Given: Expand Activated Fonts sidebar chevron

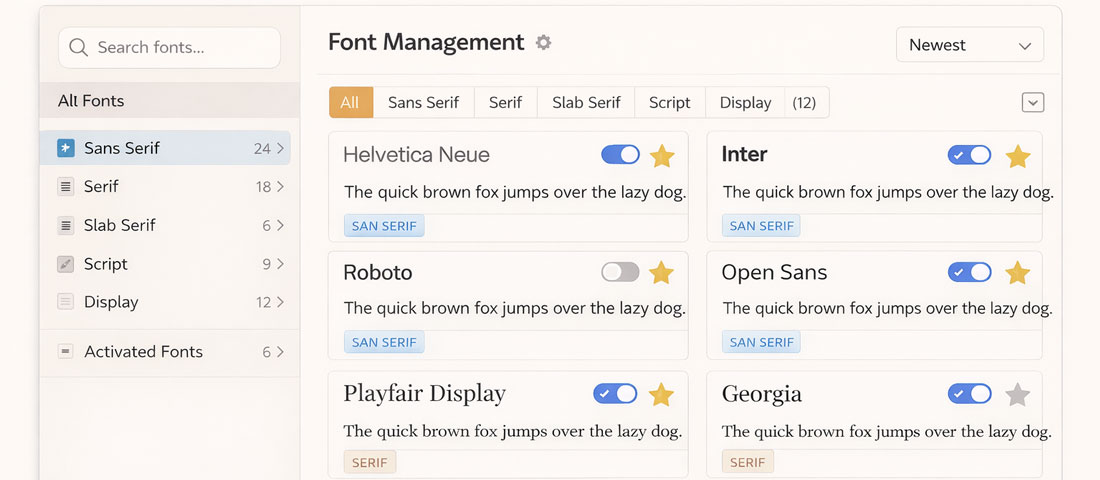Looking at the screenshot, I should (281, 352).
